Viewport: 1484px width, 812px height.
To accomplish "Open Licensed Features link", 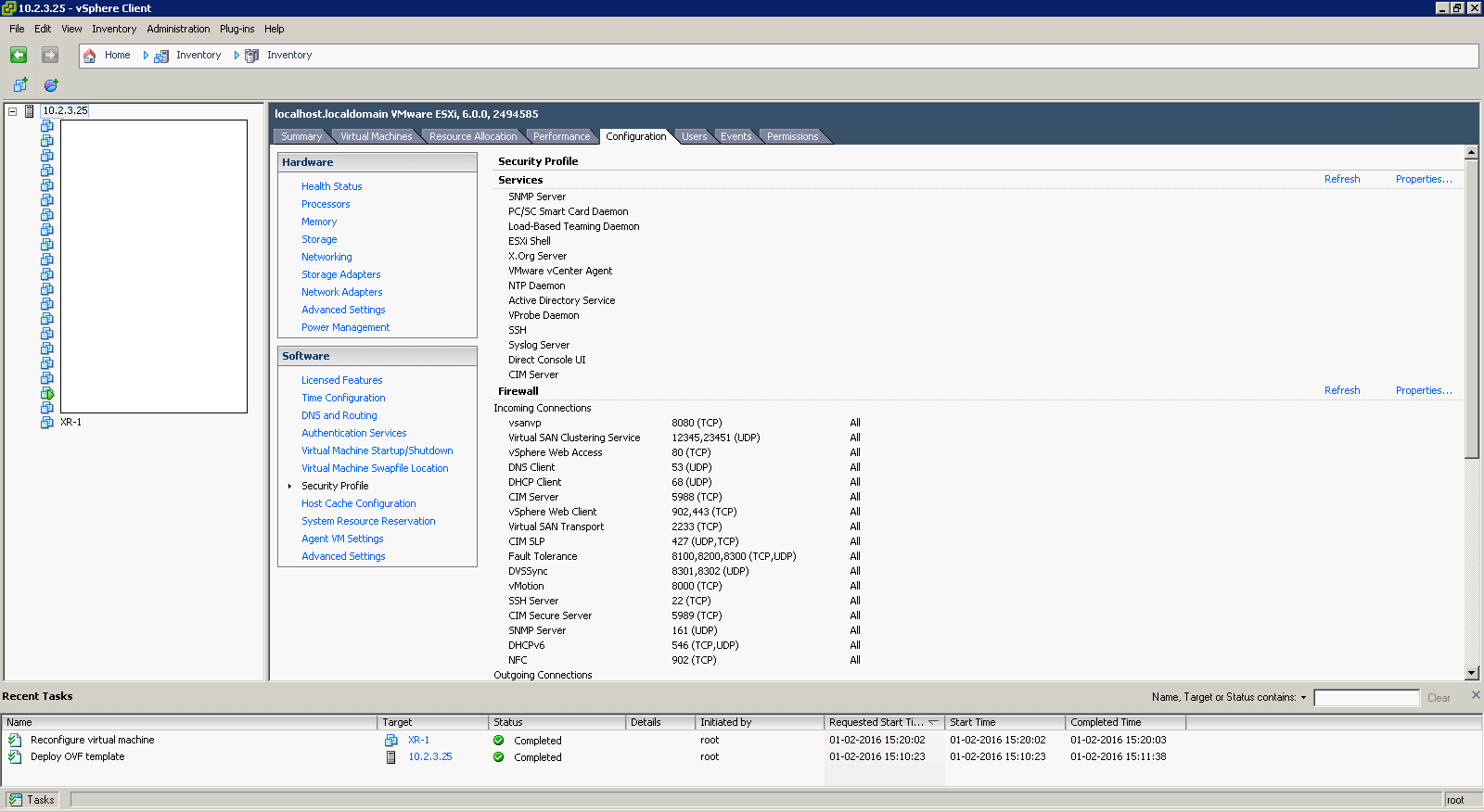I will pyautogui.click(x=341, y=381).
